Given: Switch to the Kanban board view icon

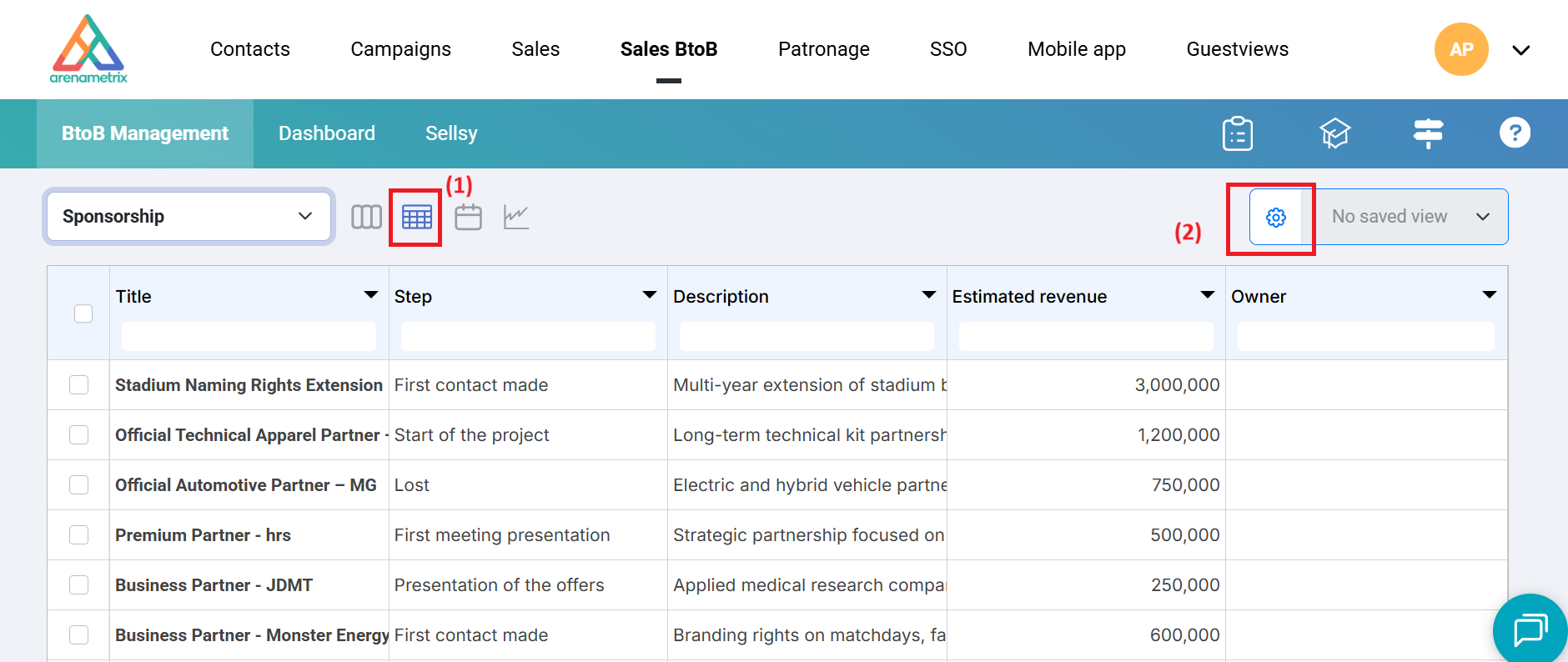Looking at the screenshot, I should (366, 217).
